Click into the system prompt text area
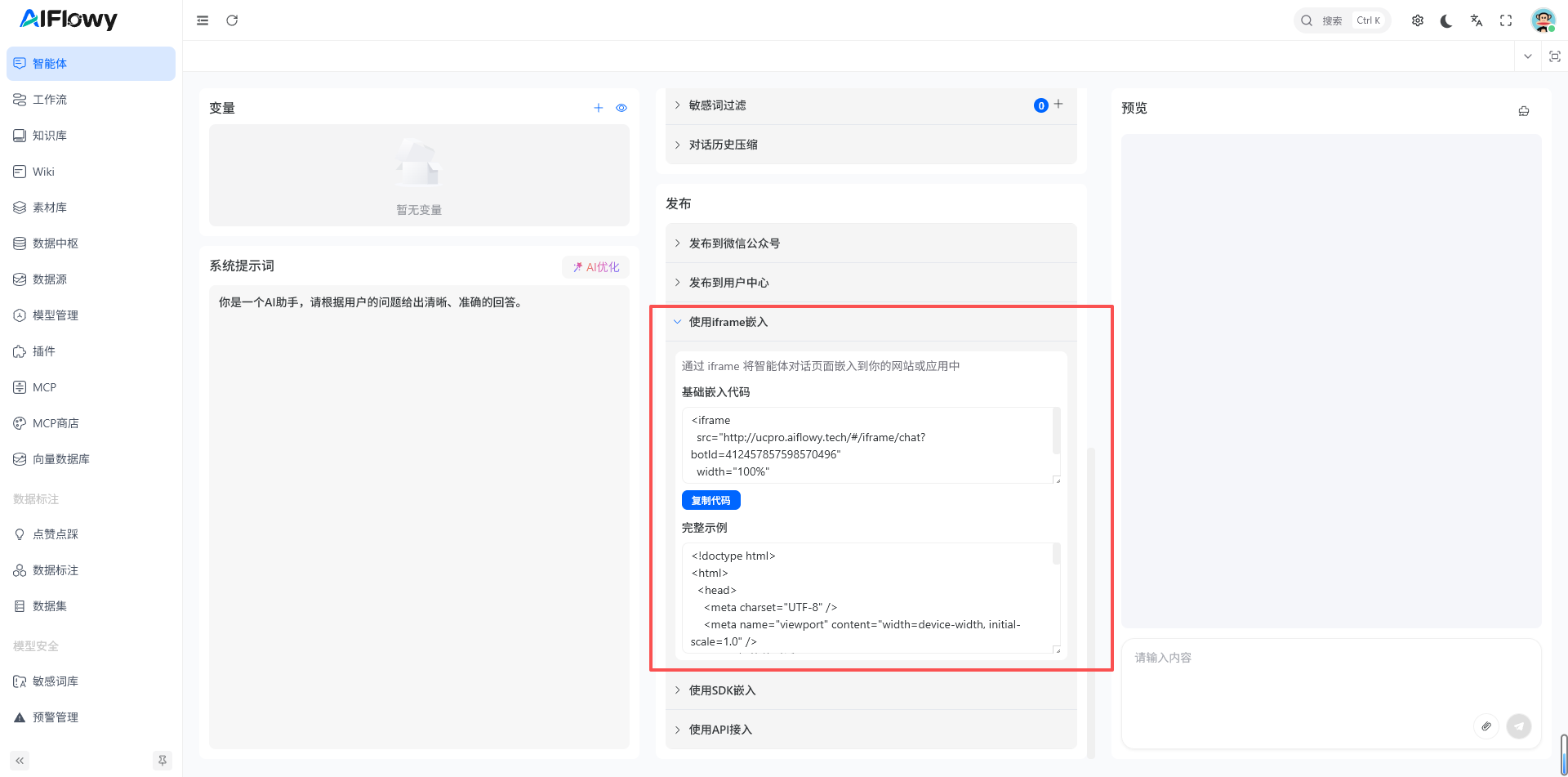The image size is (1568, 777). point(419,517)
